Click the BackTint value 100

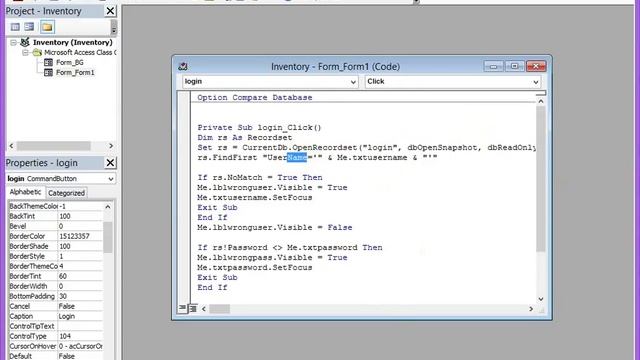(80, 216)
